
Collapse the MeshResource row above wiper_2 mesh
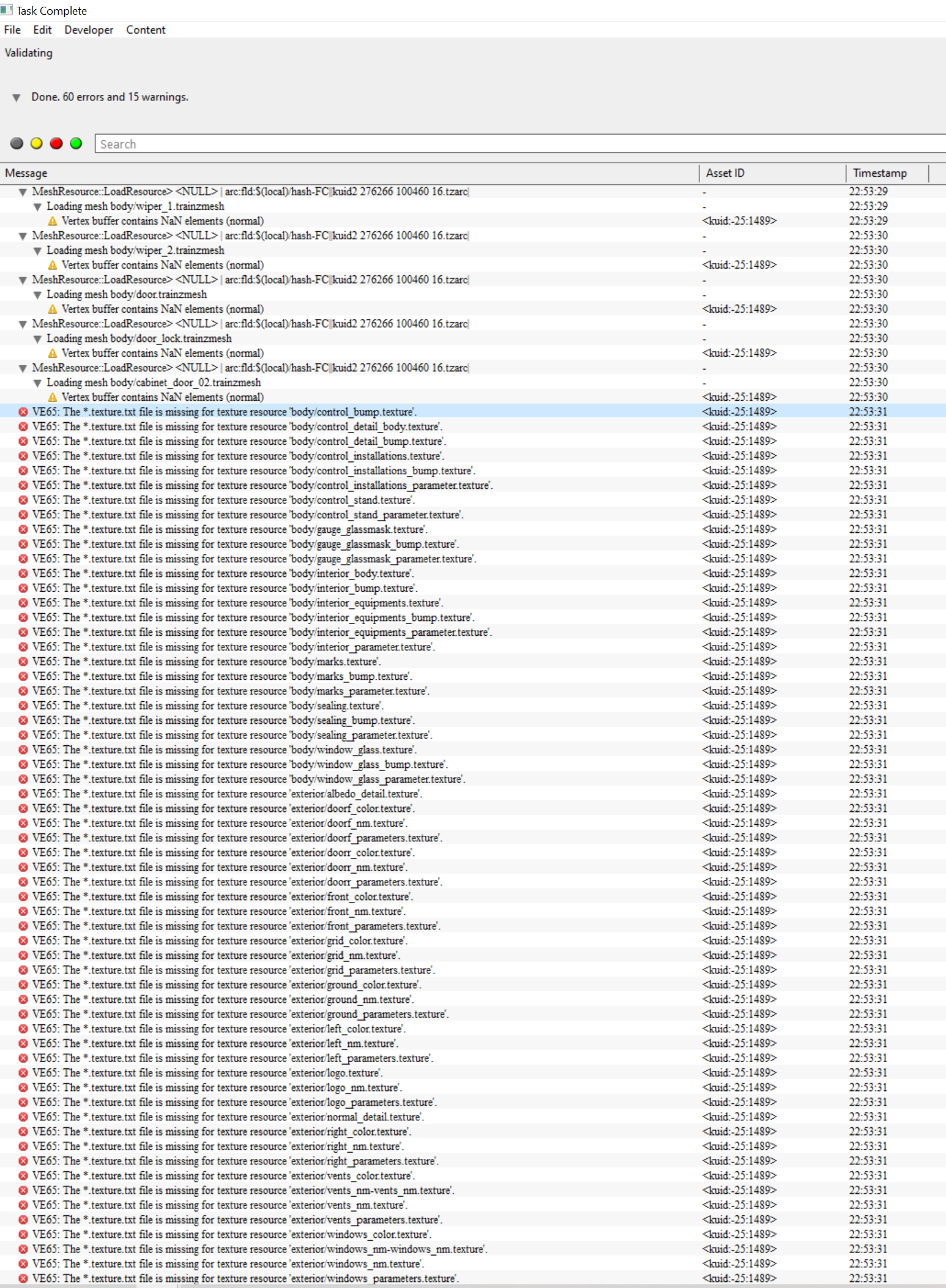tap(23, 236)
